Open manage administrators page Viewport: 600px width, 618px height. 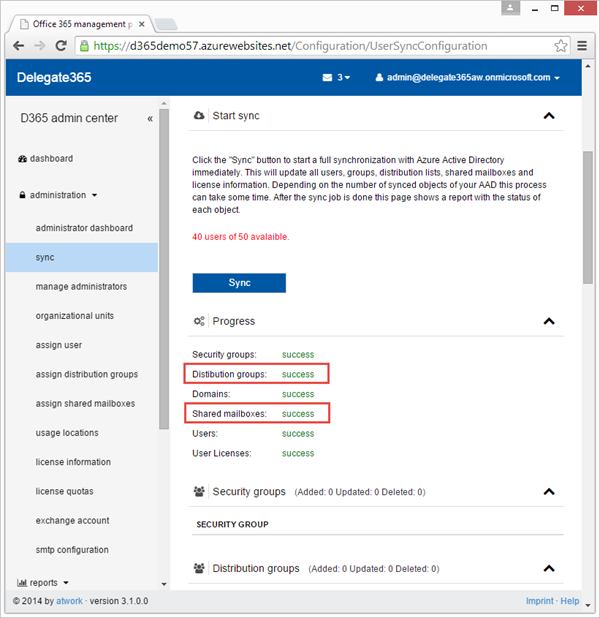click(81, 287)
